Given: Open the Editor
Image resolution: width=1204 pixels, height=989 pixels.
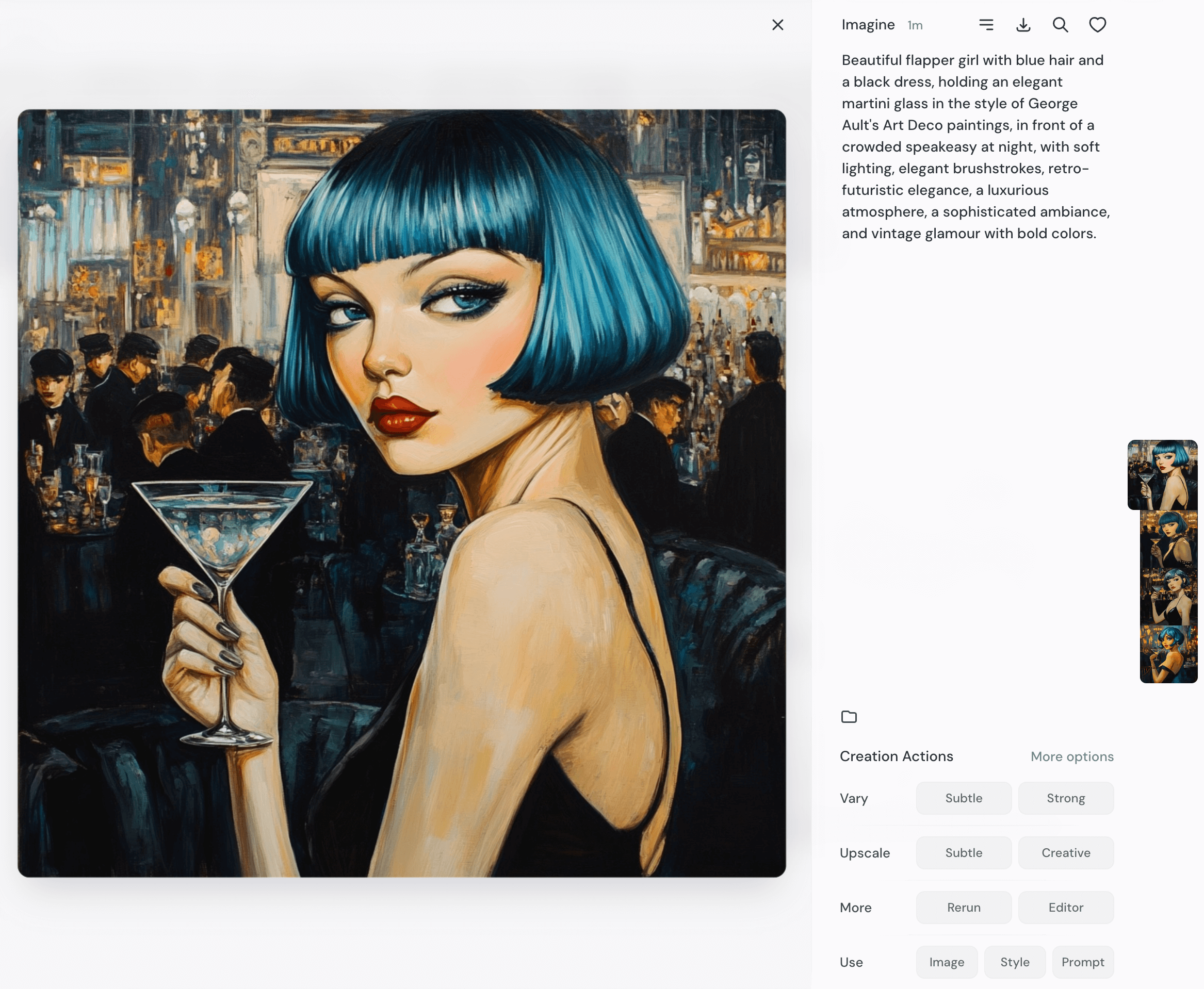Looking at the screenshot, I should [1065, 908].
